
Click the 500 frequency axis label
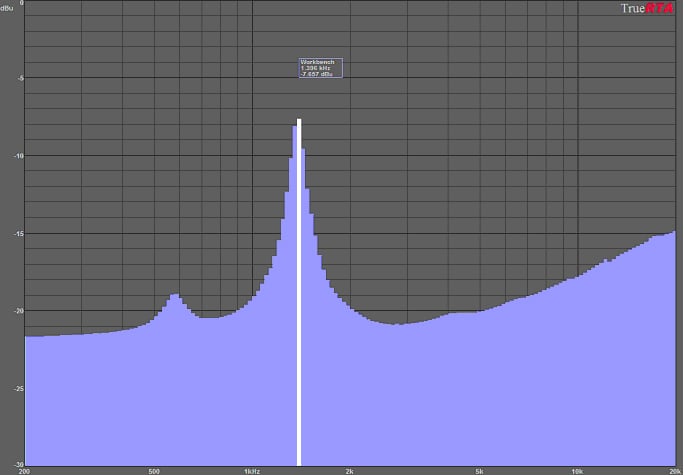click(154, 470)
